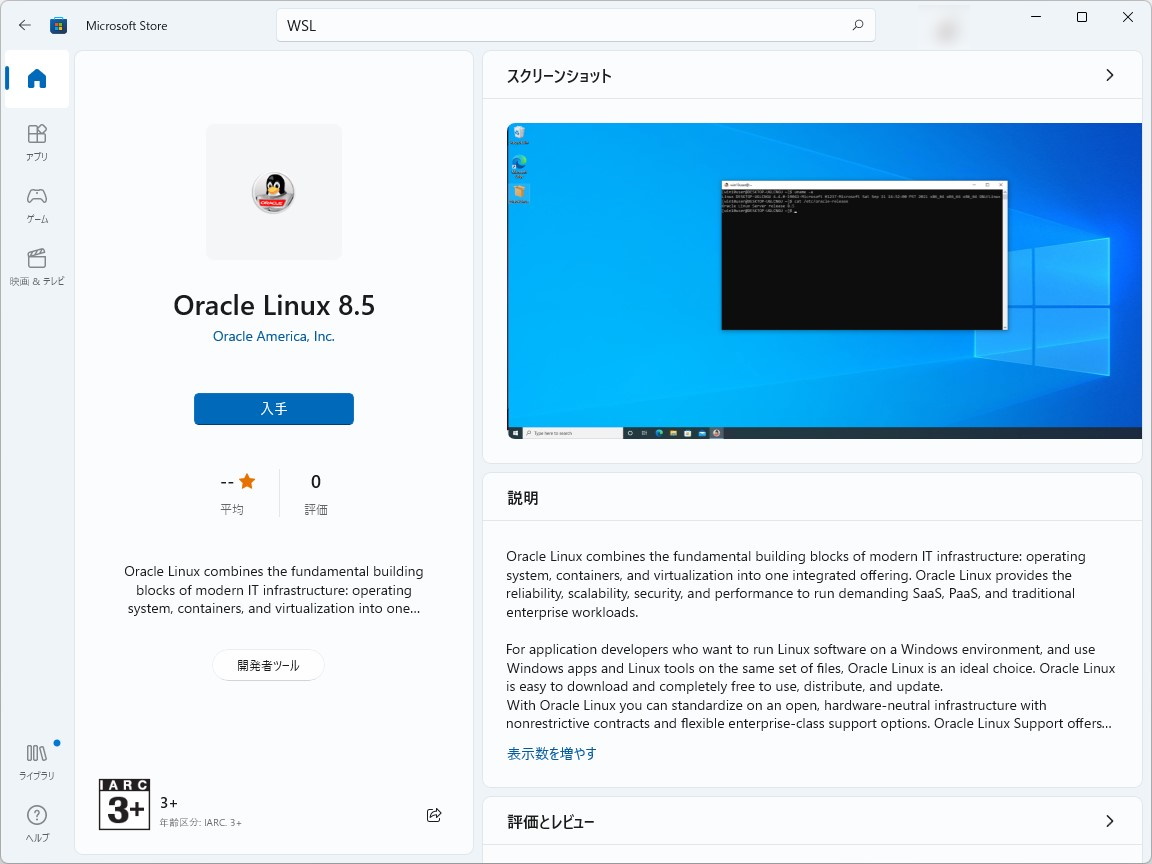
Task: Expand the スクリーンショット section chevron
Action: (x=1109, y=75)
